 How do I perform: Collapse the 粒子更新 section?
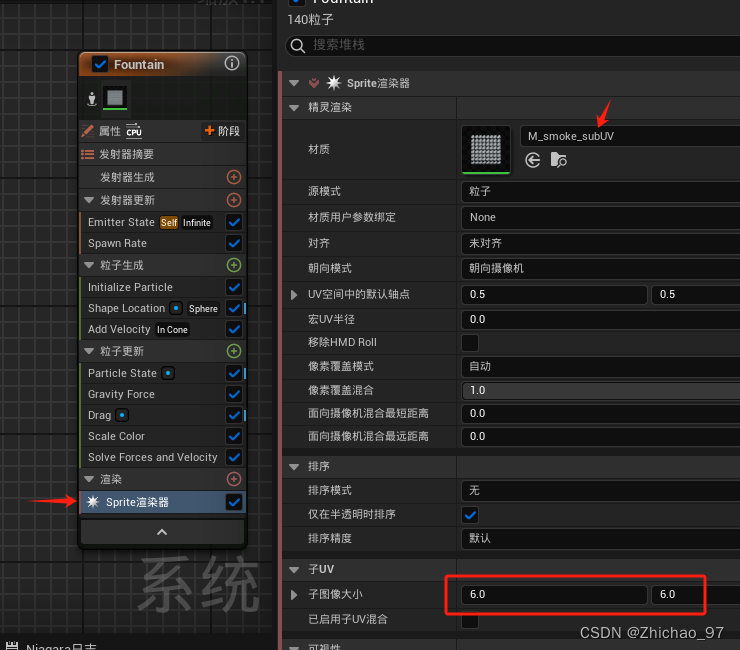pyautogui.click(x=89, y=351)
